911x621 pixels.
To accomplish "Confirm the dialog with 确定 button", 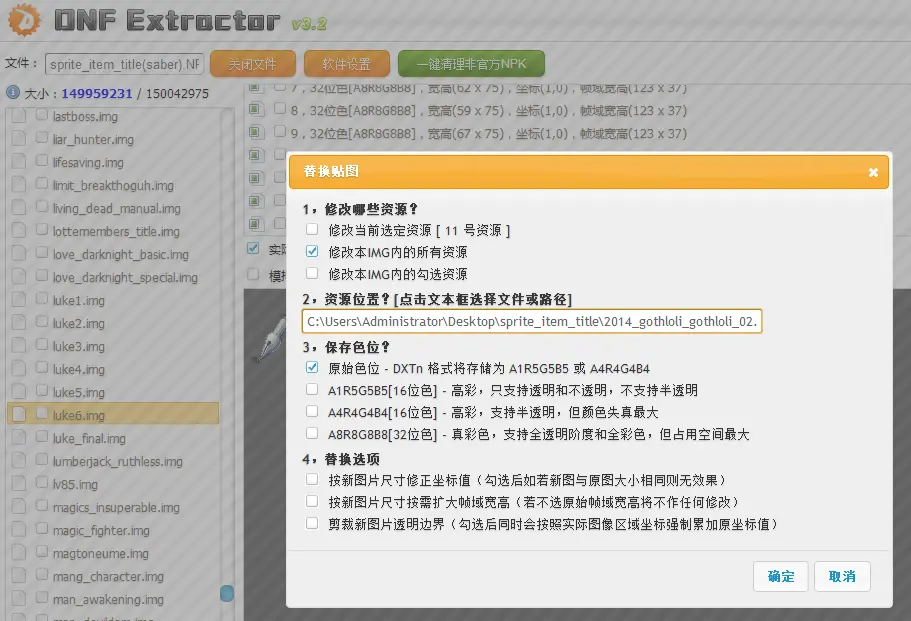I will tap(780, 576).
